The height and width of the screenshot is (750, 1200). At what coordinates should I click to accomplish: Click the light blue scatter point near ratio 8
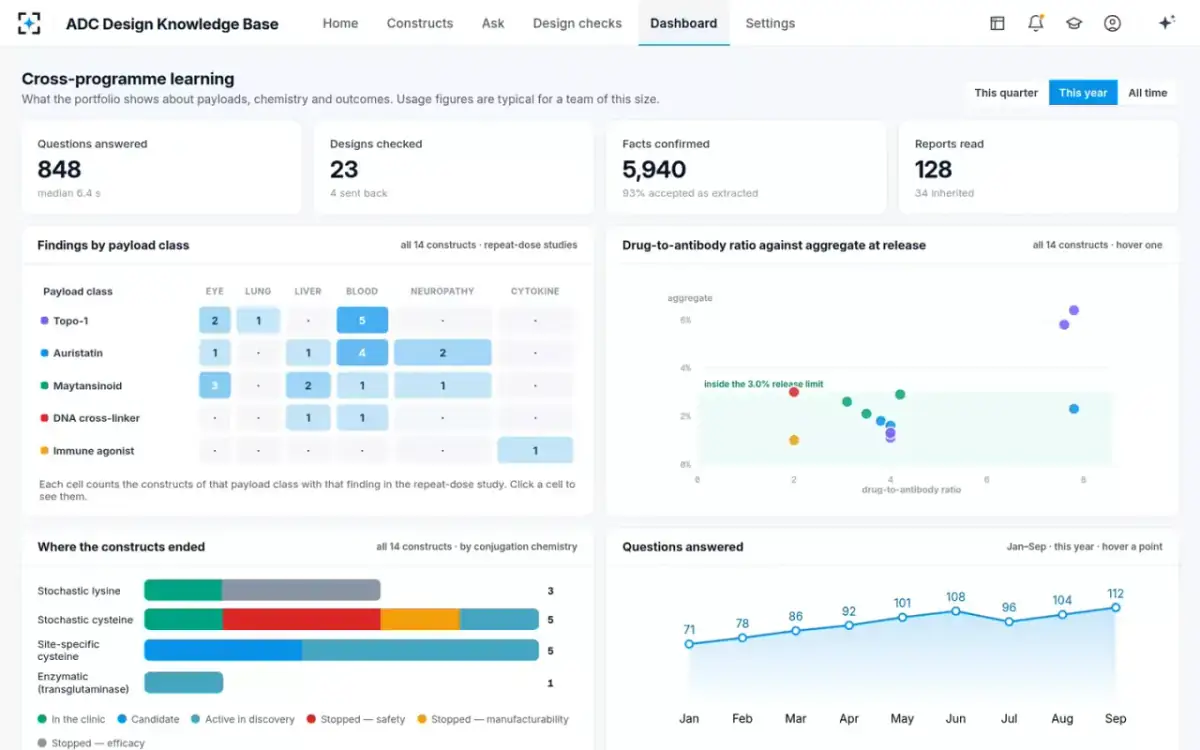[1074, 409]
